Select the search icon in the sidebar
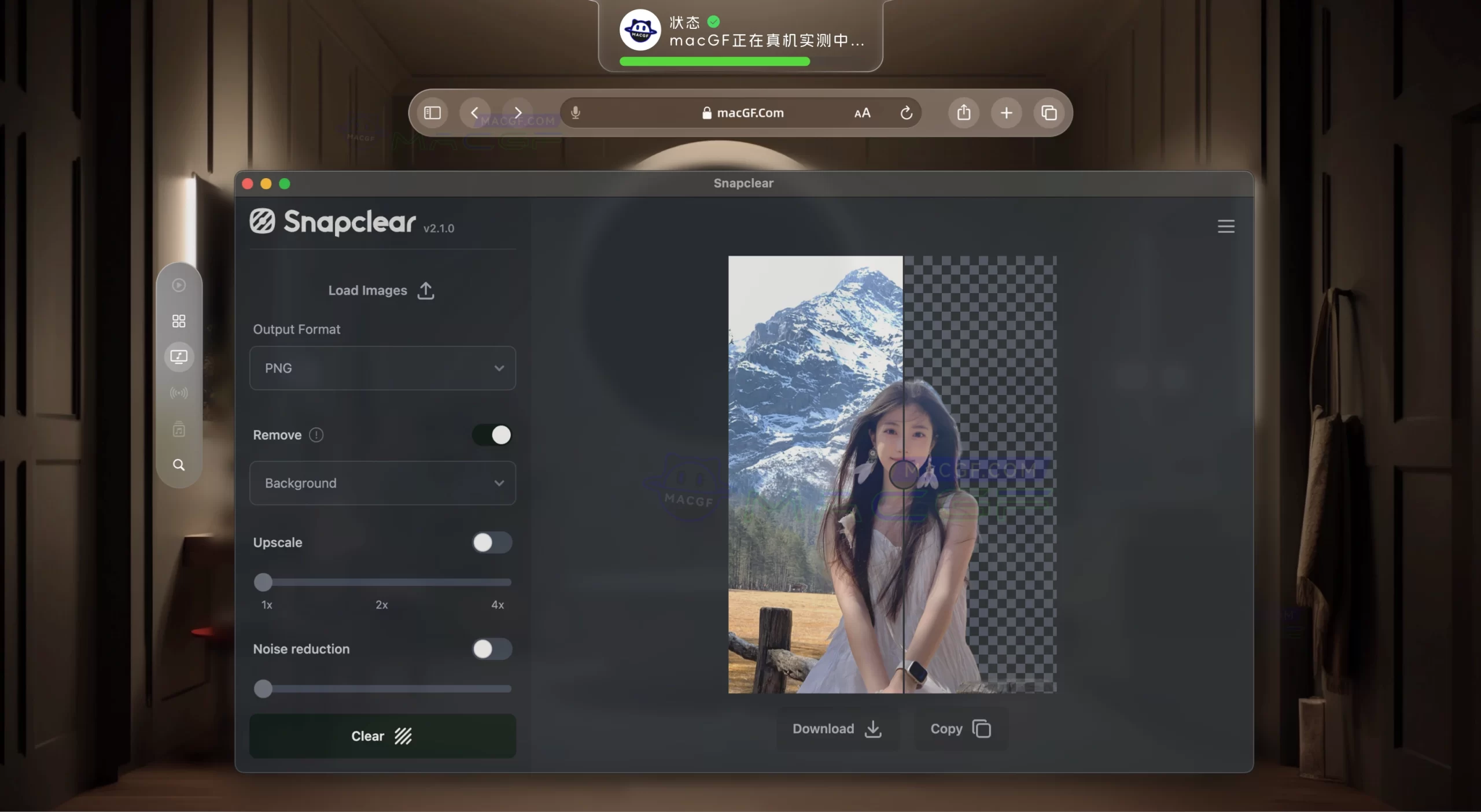 point(179,464)
